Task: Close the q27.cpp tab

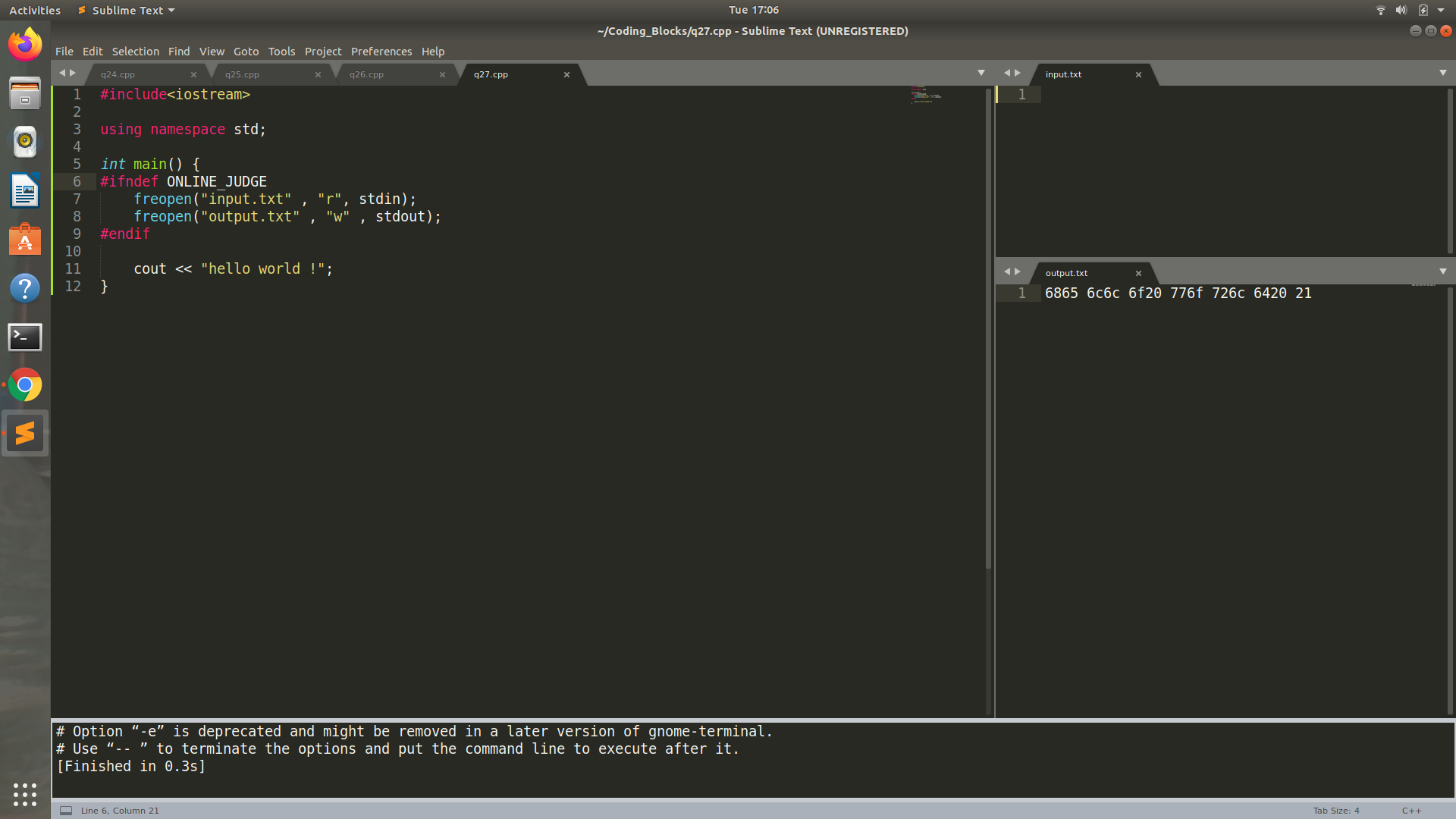Action: click(x=566, y=74)
